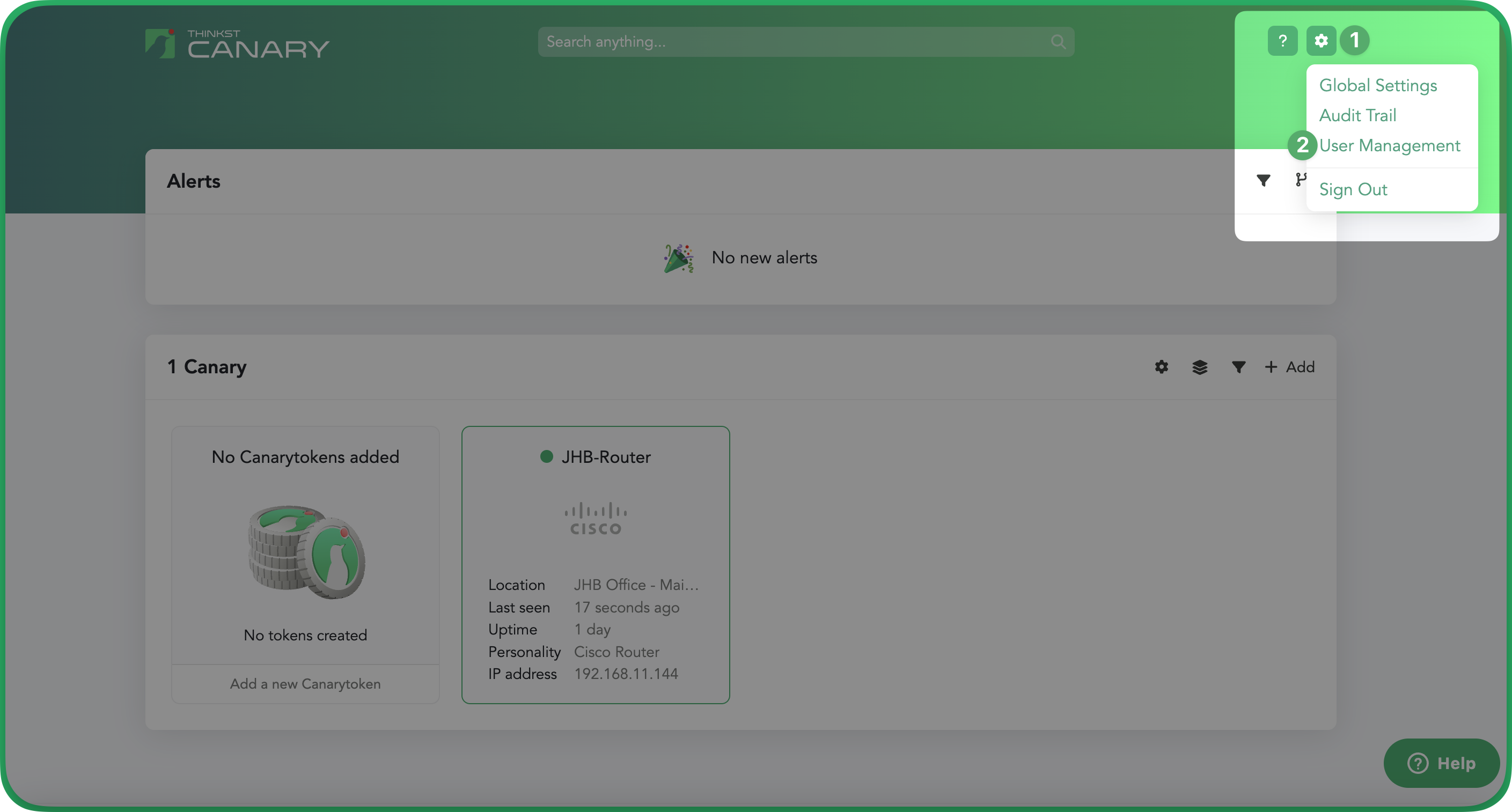The width and height of the screenshot is (1512, 812).
Task: Open Audit Trail menu entry
Action: (x=1357, y=116)
